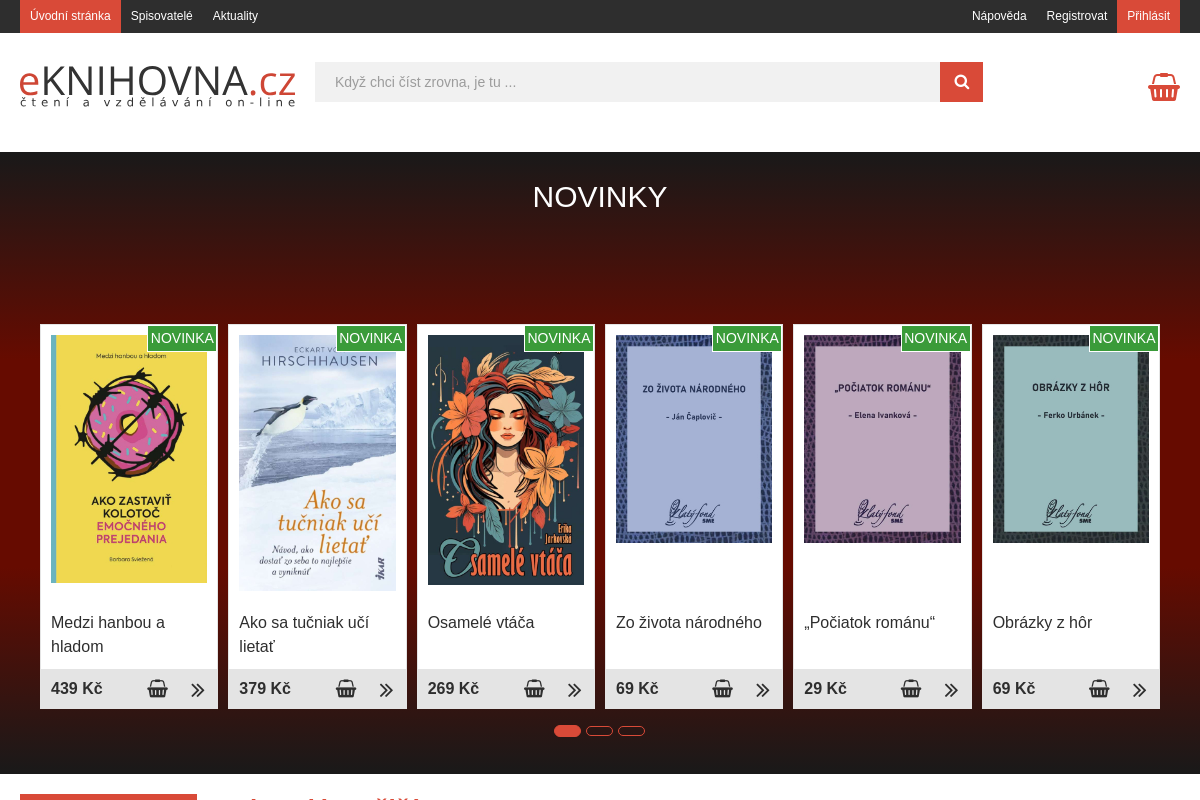Click the Přihlásit login button
Viewport: 1200px width, 800px height.
tap(1148, 16)
